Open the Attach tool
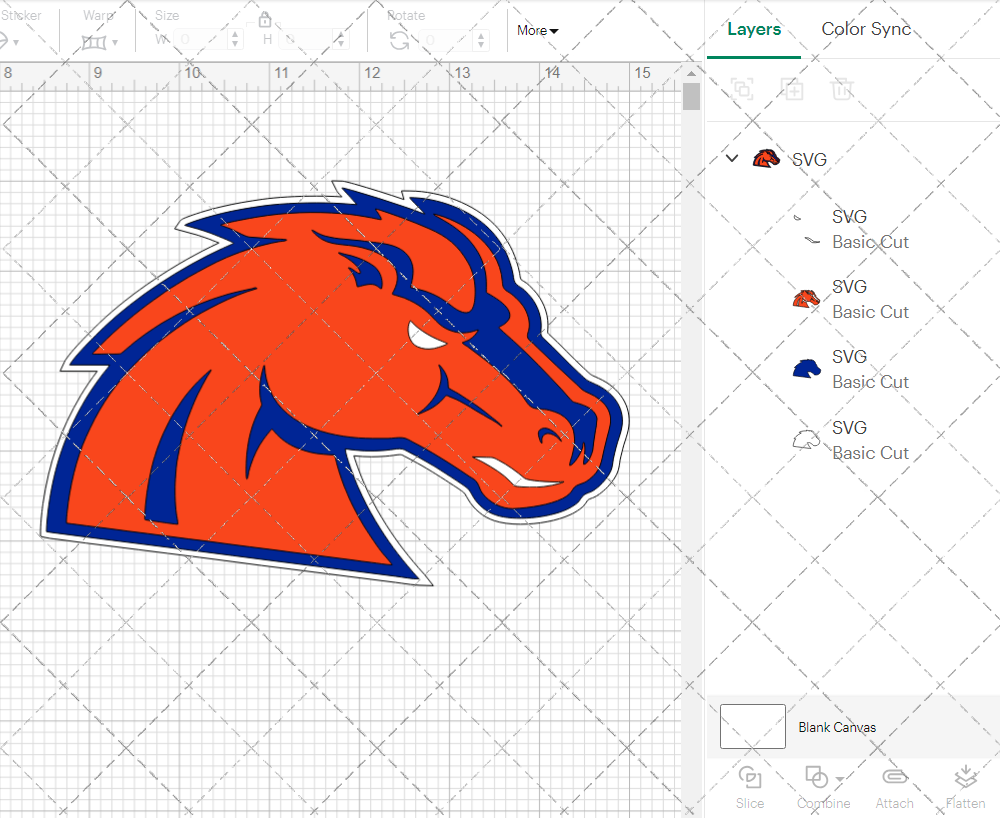This screenshot has height=818, width=1000. tap(894, 785)
